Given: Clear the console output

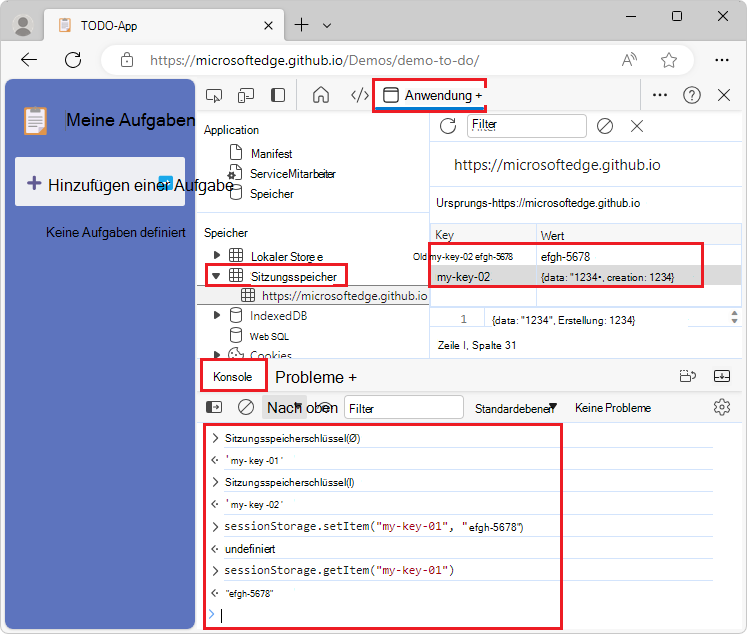Looking at the screenshot, I should (246, 407).
